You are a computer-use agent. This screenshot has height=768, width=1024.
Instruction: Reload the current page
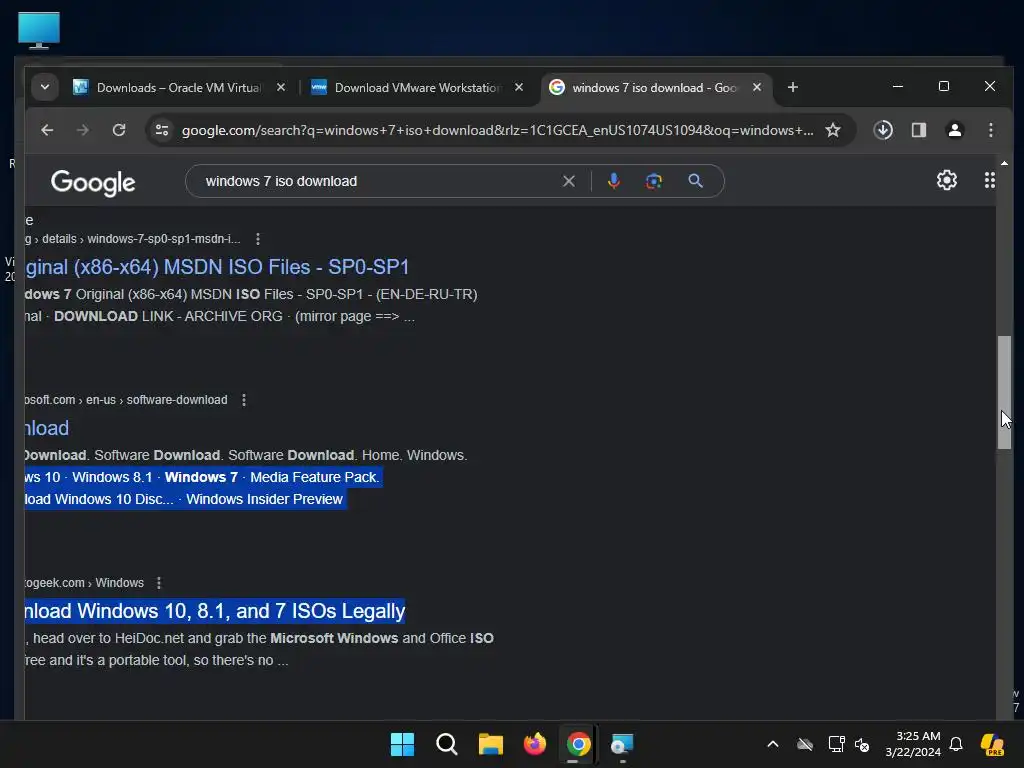point(119,130)
